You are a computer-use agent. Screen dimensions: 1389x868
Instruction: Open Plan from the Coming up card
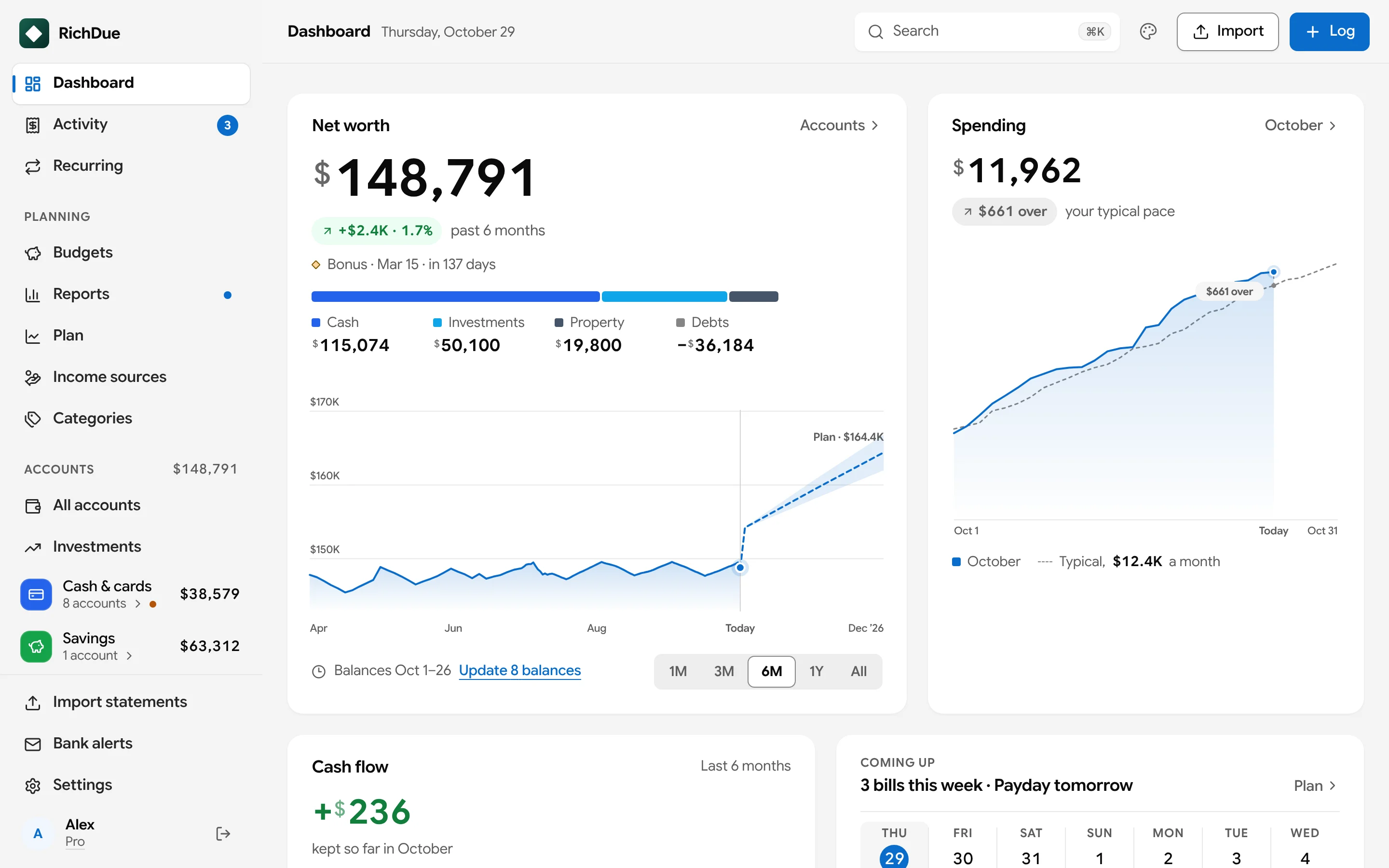coord(1315,786)
